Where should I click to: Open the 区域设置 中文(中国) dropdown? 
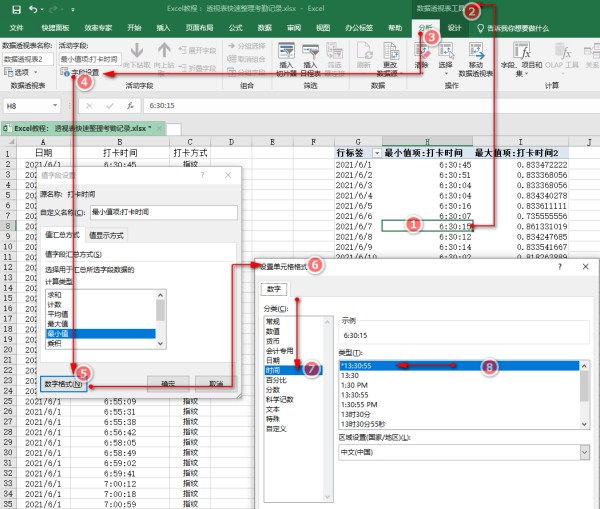584,452
